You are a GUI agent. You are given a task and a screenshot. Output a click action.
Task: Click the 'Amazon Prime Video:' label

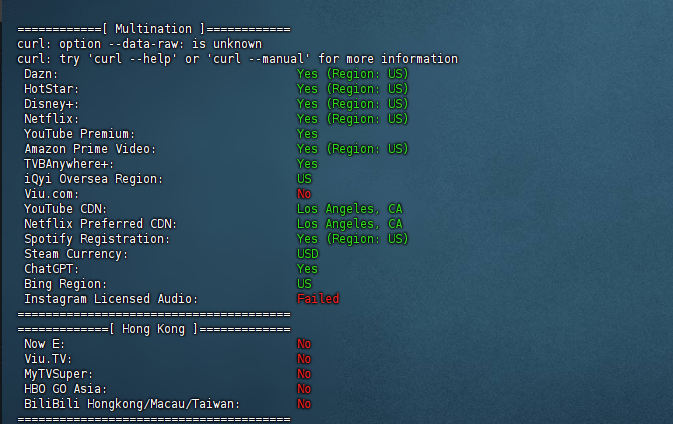[x=91, y=149]
